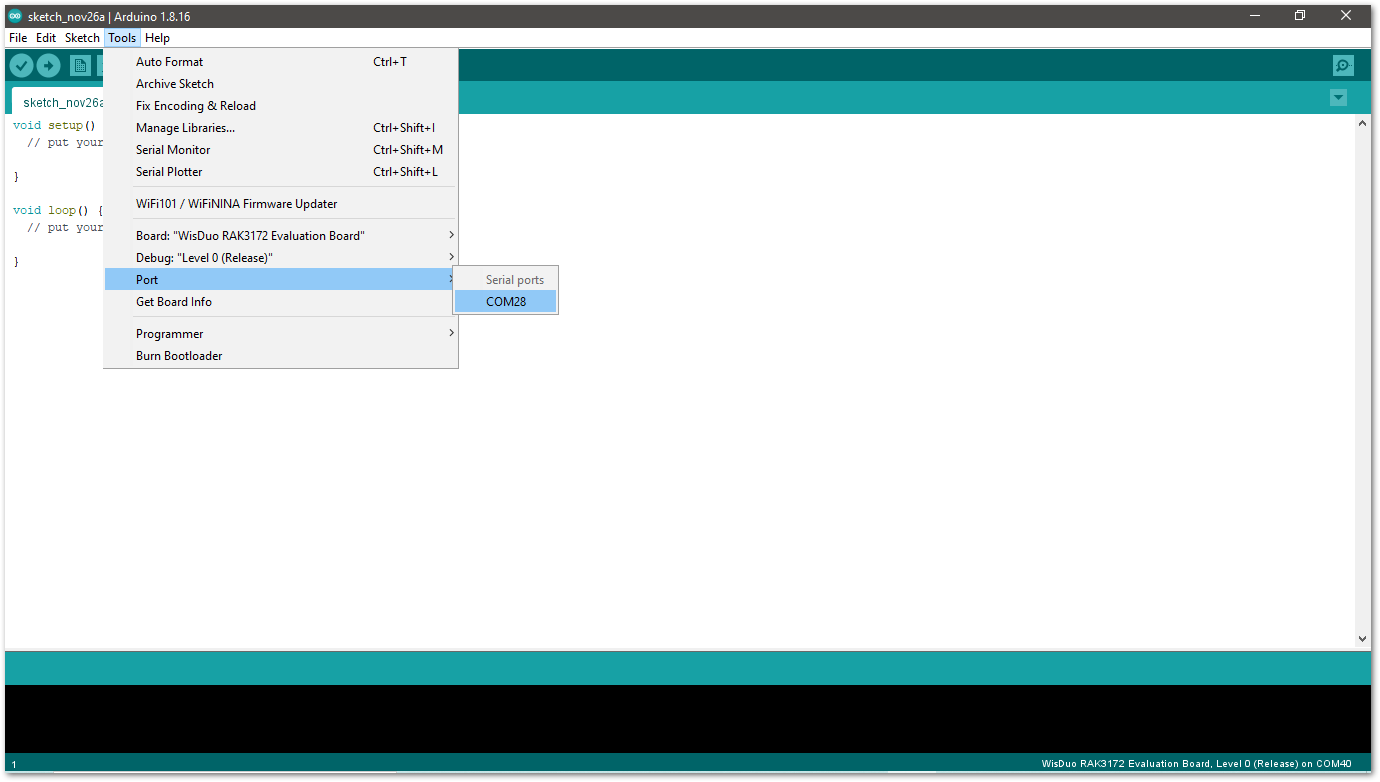Select COM28 serial port
This screenshot has height=782, width=1380.
[506, 302]
